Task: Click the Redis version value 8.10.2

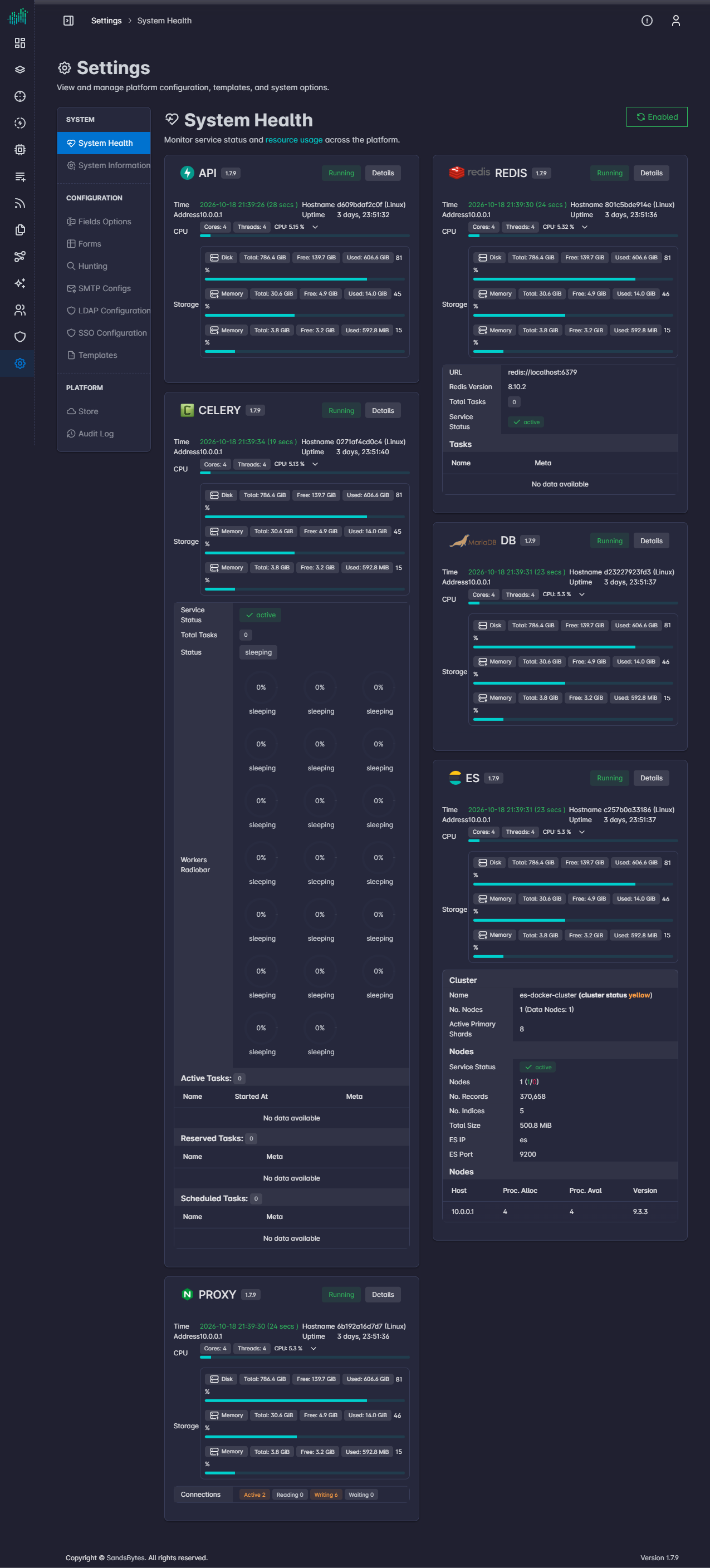Action: pos(517,387)
